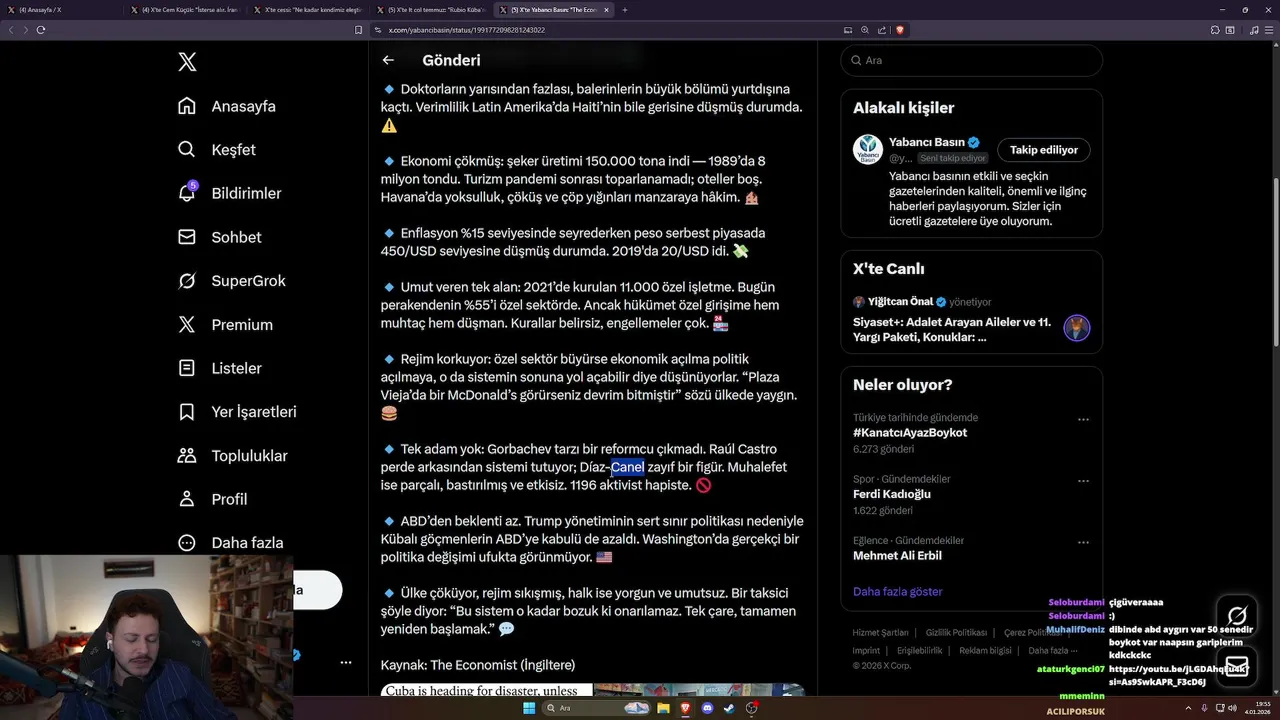
Task: Open the Premium X icon in sidebar
Action: coord(187,325)
